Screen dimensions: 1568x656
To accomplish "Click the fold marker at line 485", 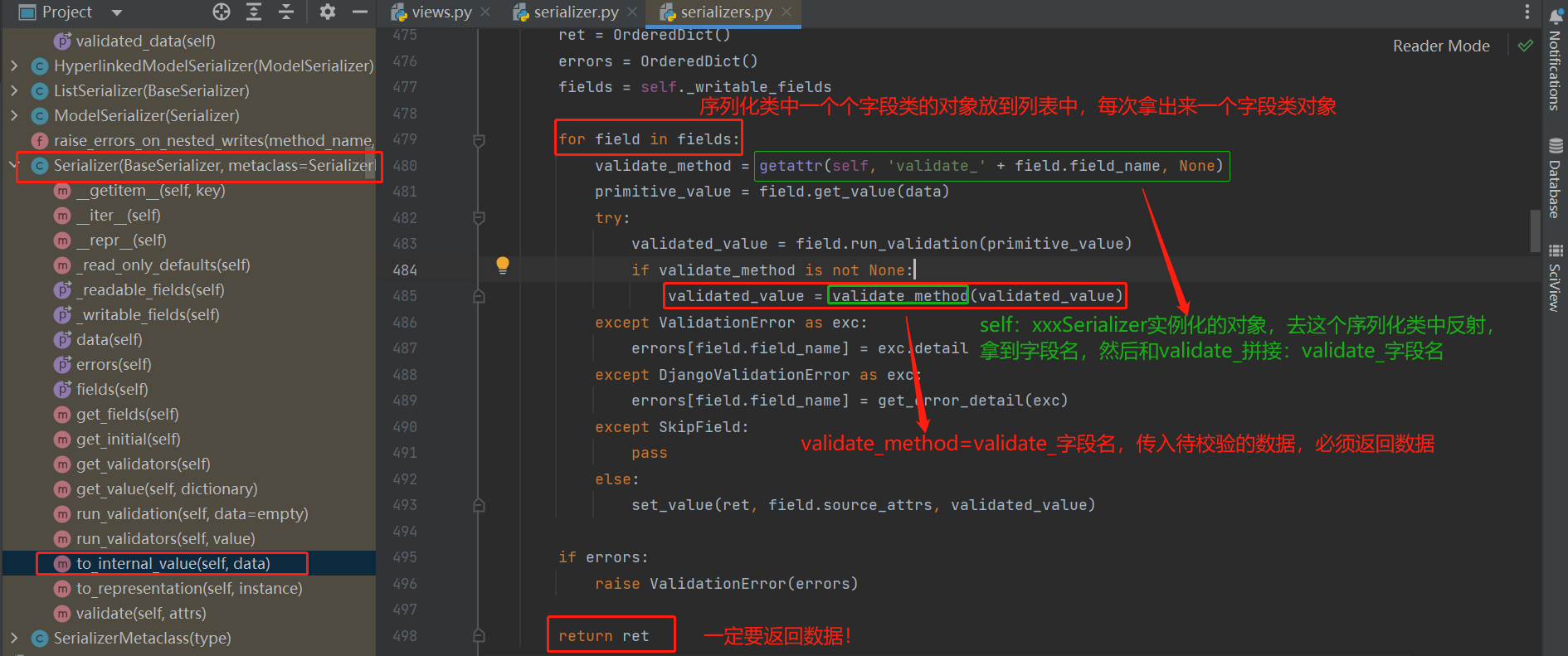I will click(x=479, y=296).
